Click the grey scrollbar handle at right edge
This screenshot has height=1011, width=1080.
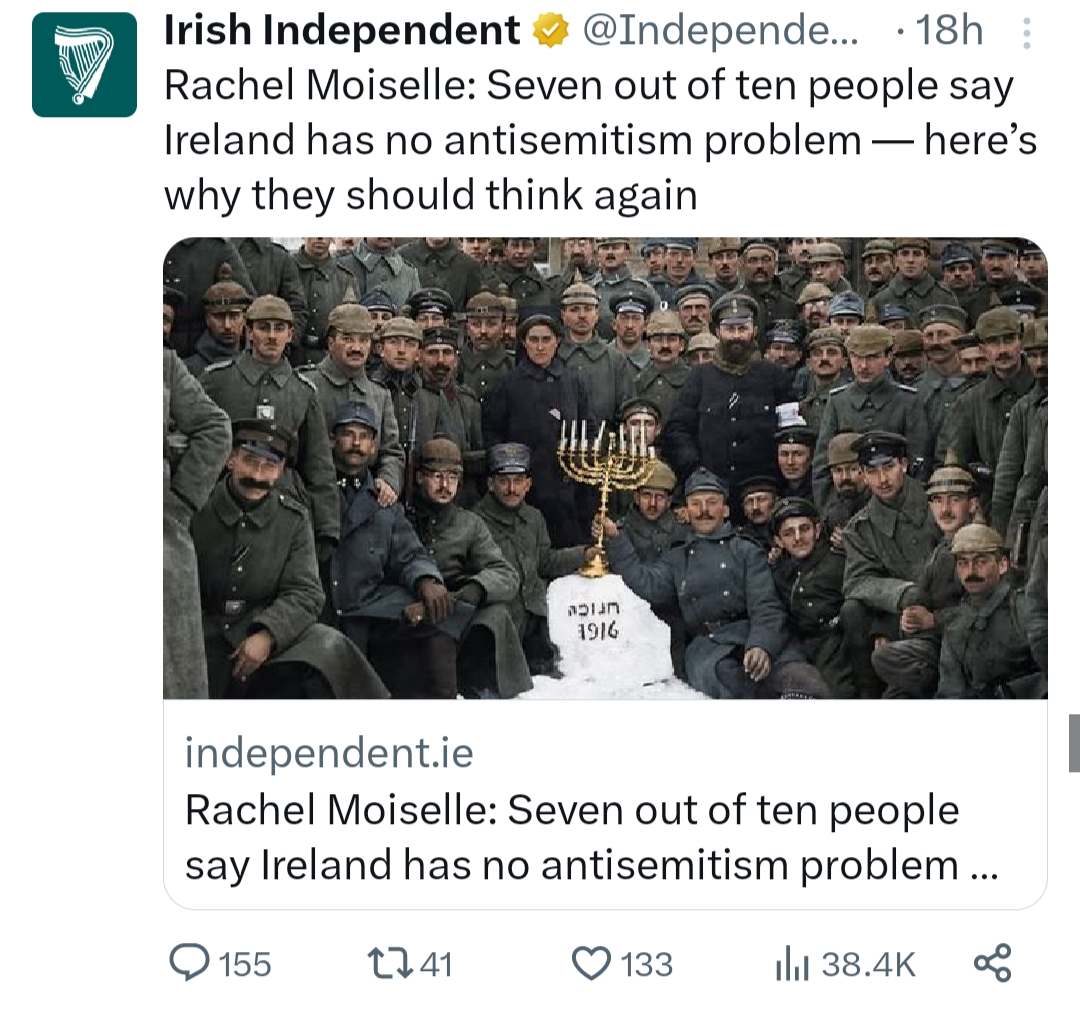click(x=1074, y=743)
